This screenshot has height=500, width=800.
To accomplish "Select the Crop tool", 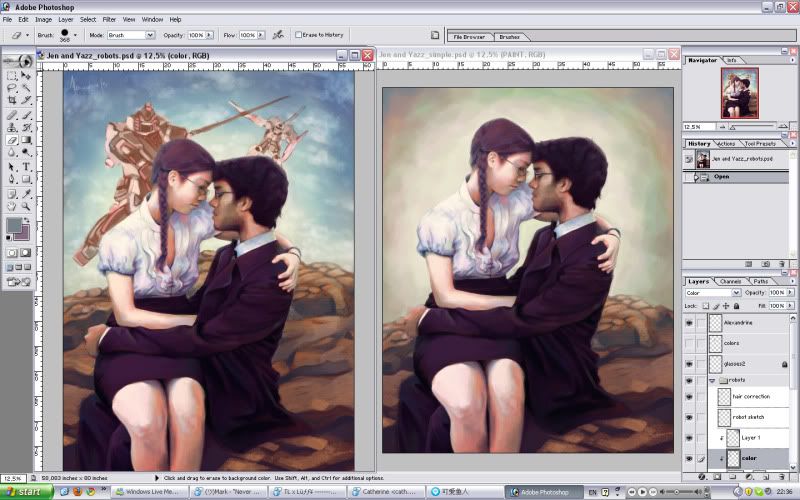I will point(12,100).
